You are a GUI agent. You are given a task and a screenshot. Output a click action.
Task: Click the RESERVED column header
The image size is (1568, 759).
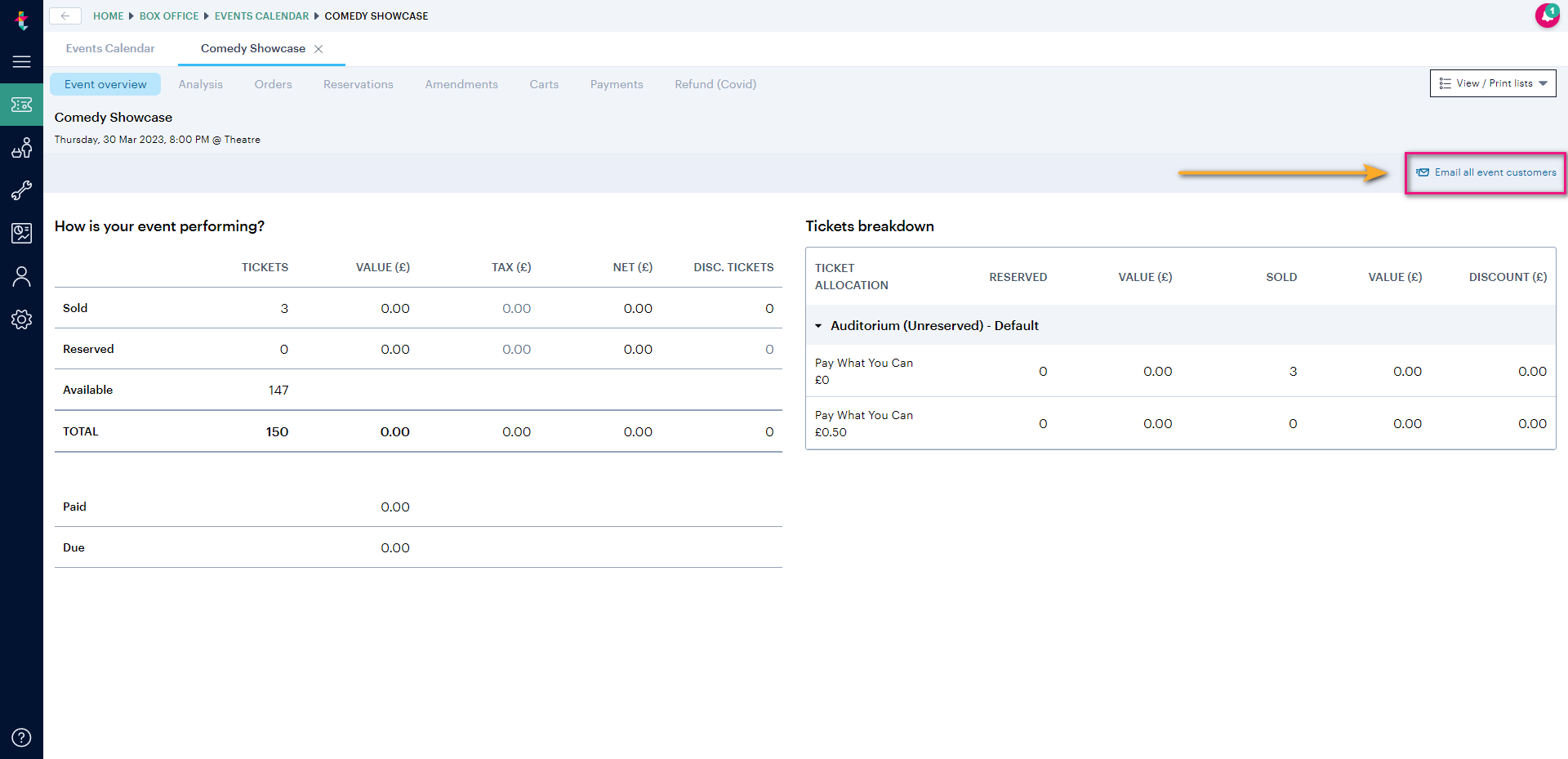point(1018,277)
